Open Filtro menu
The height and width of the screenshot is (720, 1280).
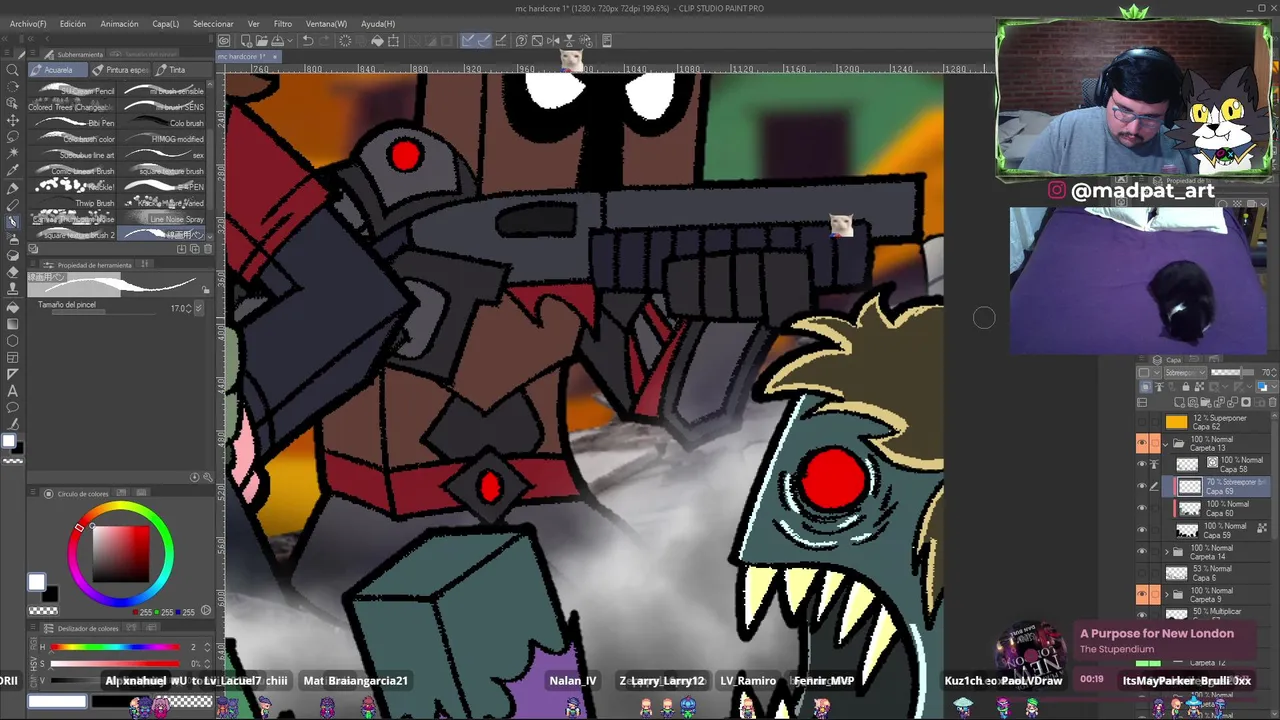283,23
